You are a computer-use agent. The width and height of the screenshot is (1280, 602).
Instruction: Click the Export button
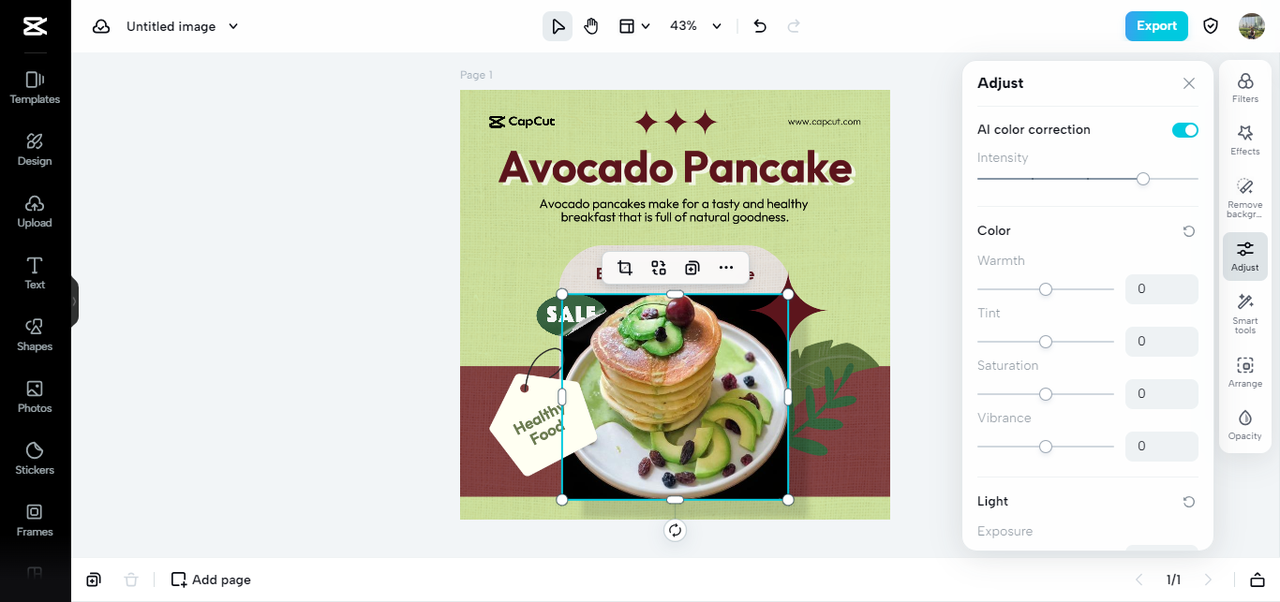(1156, 26)
